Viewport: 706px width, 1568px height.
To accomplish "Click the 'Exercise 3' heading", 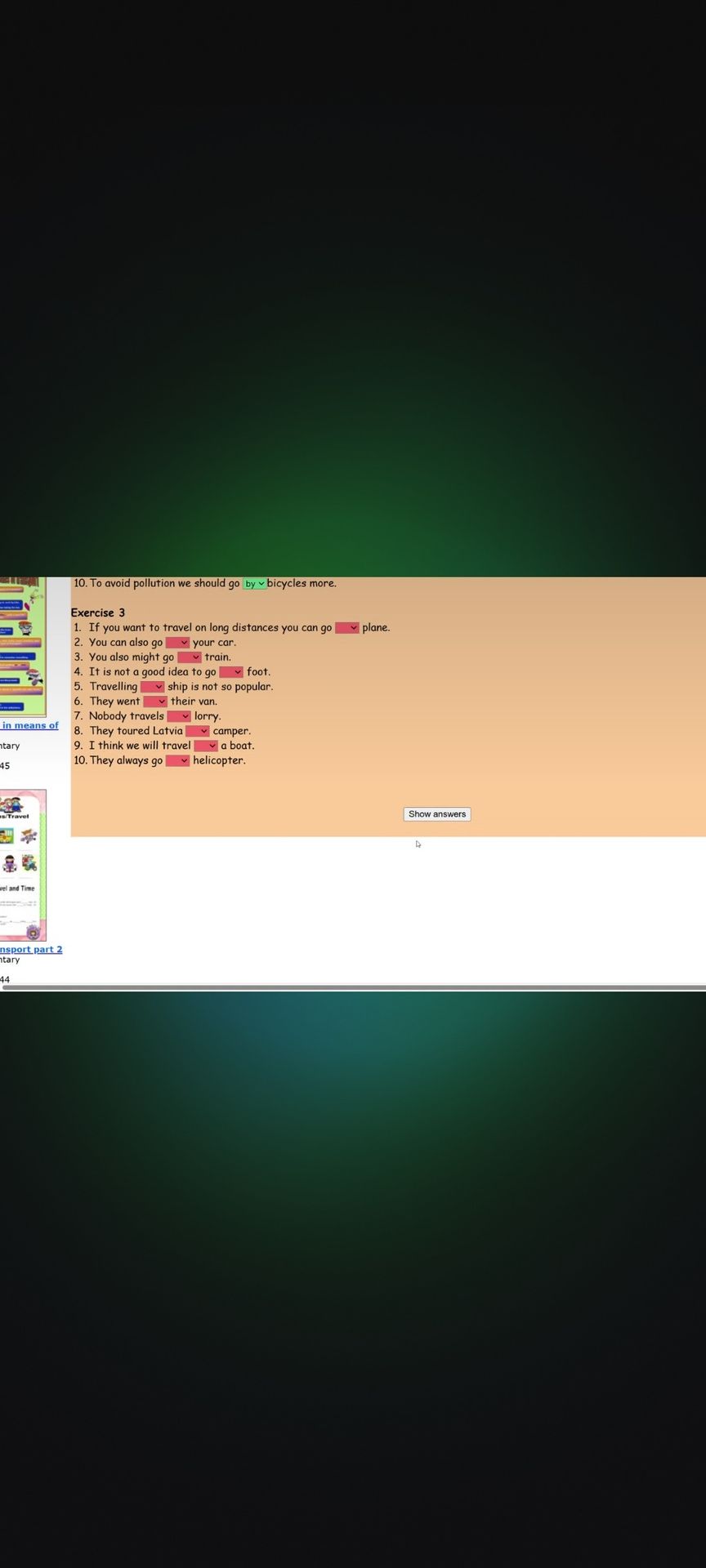I will tap(98, 612).
